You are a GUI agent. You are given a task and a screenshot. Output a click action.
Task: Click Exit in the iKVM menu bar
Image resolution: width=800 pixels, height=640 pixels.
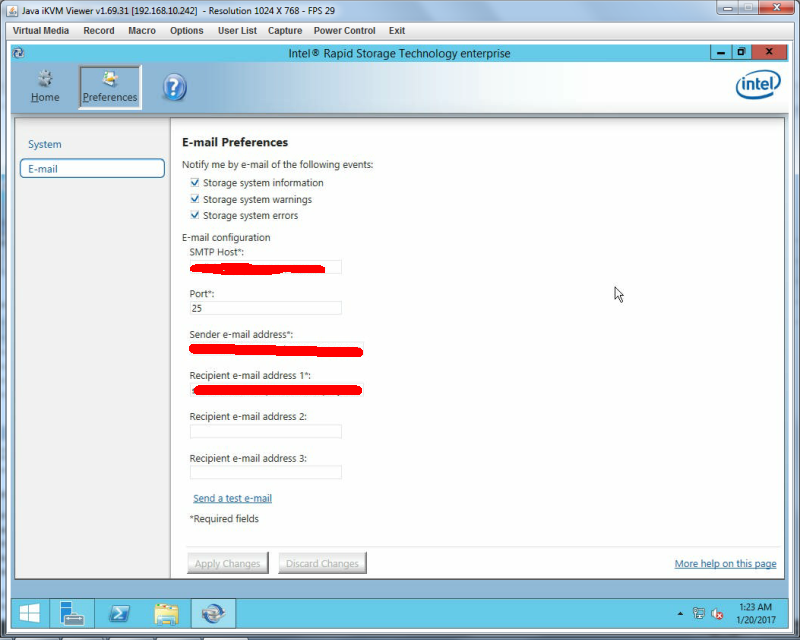point(397,31)
